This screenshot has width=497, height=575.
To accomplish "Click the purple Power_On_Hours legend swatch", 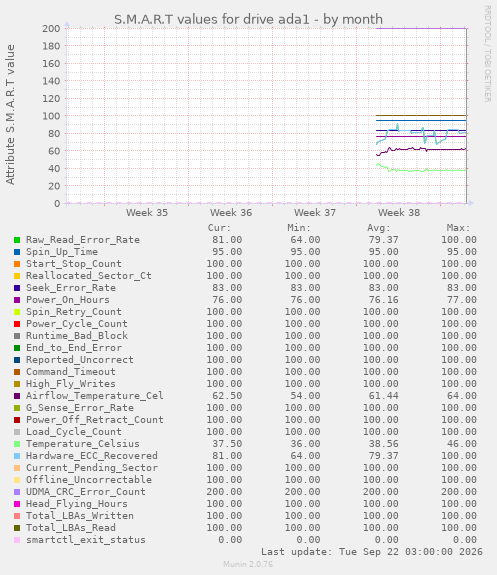I will point(17,300).
